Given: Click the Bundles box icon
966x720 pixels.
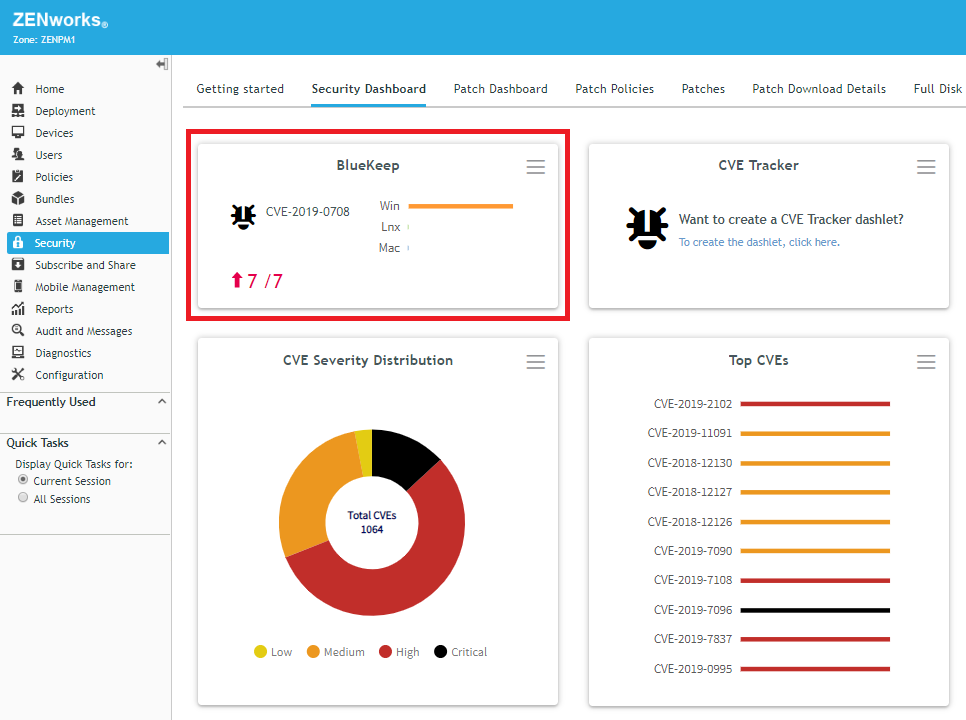Looking at the screenshot, I should [18, 198].
